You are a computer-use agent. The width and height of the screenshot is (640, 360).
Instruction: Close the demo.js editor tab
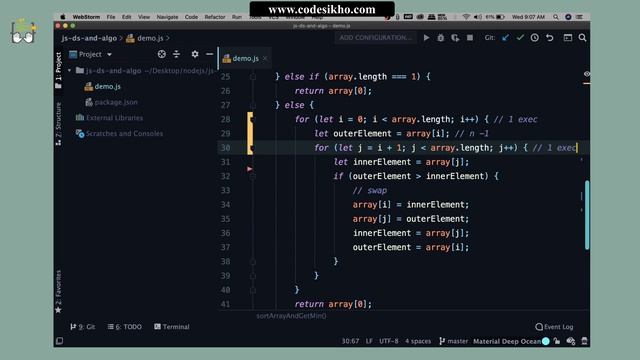tap(265, 58)
